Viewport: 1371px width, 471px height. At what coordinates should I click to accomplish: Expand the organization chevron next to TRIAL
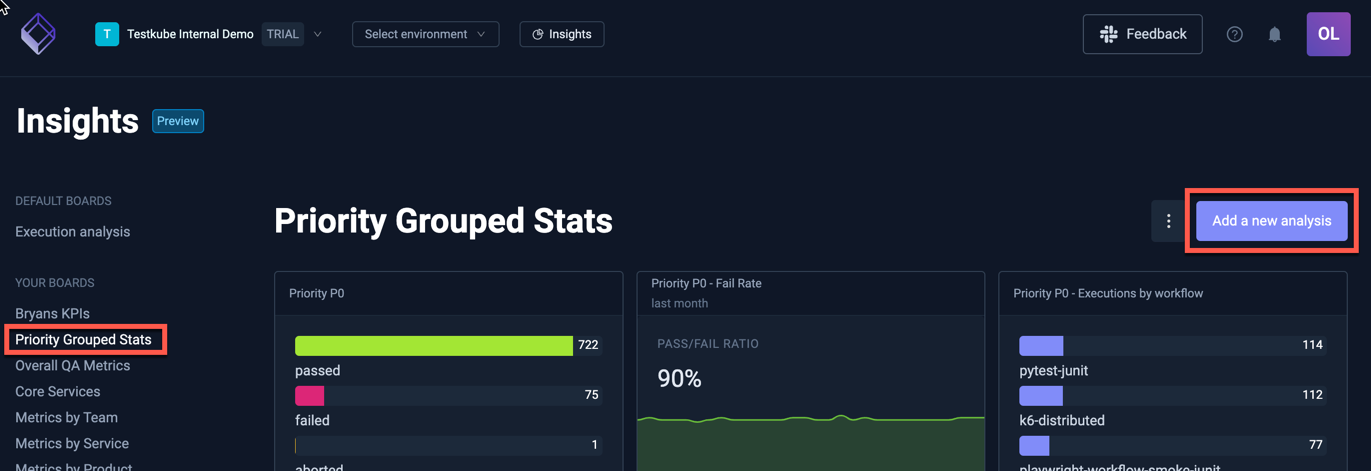click(x=318, y=34)
